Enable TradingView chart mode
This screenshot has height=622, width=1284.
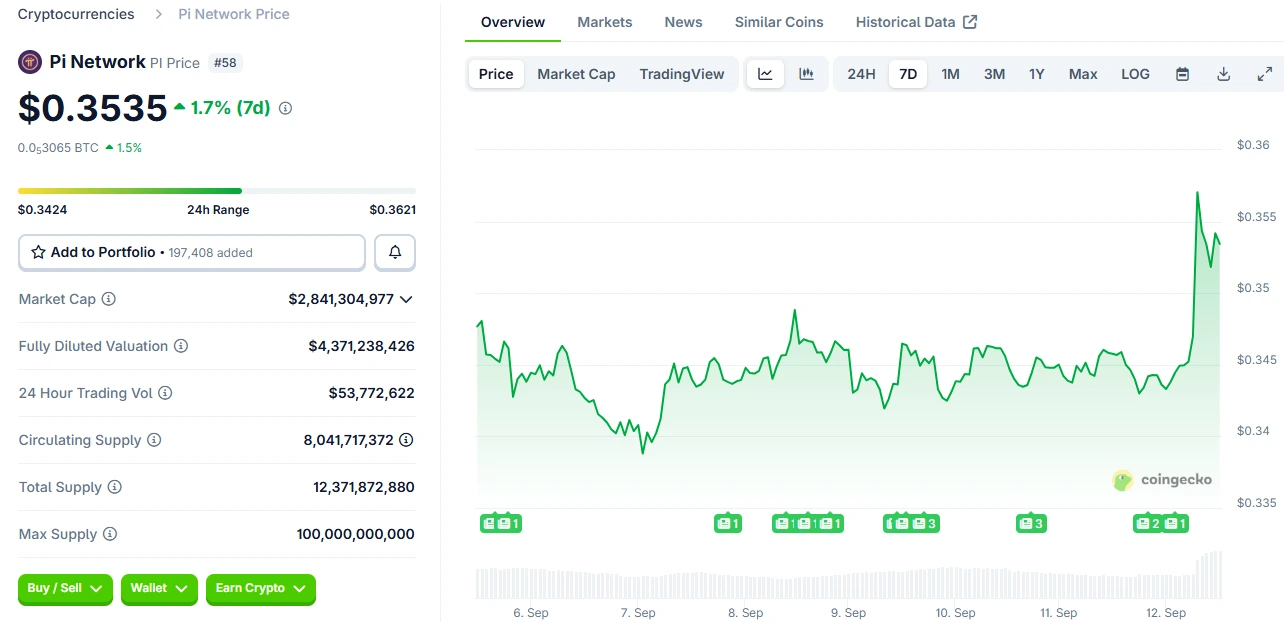(682, 73)
